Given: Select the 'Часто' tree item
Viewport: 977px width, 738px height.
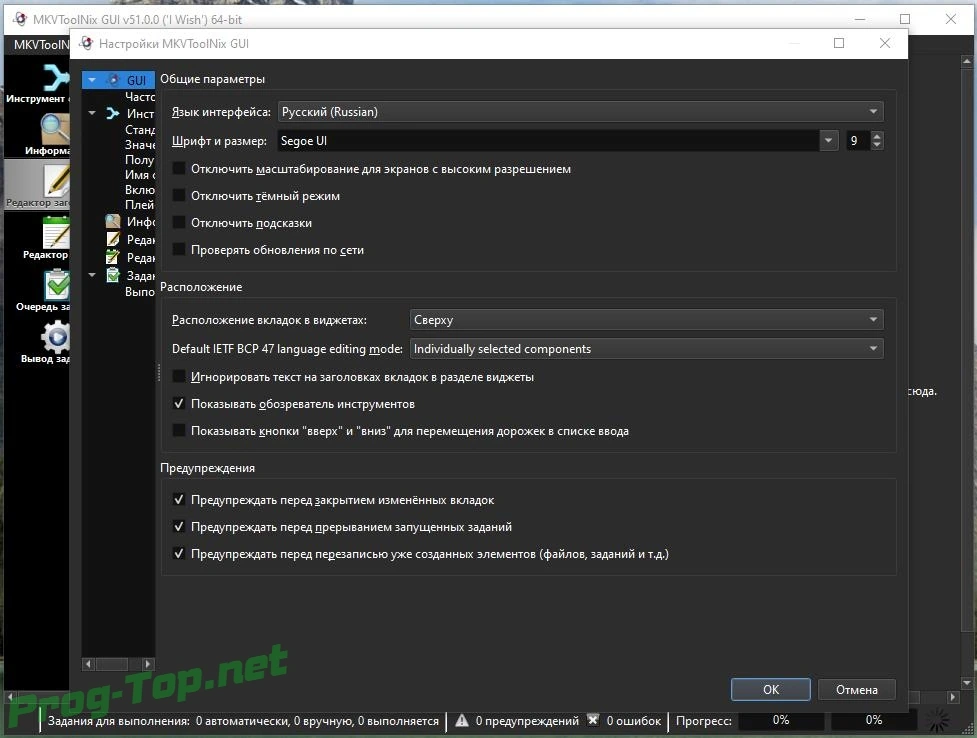Looking at the screenshot, I should (x=140, y=97).
